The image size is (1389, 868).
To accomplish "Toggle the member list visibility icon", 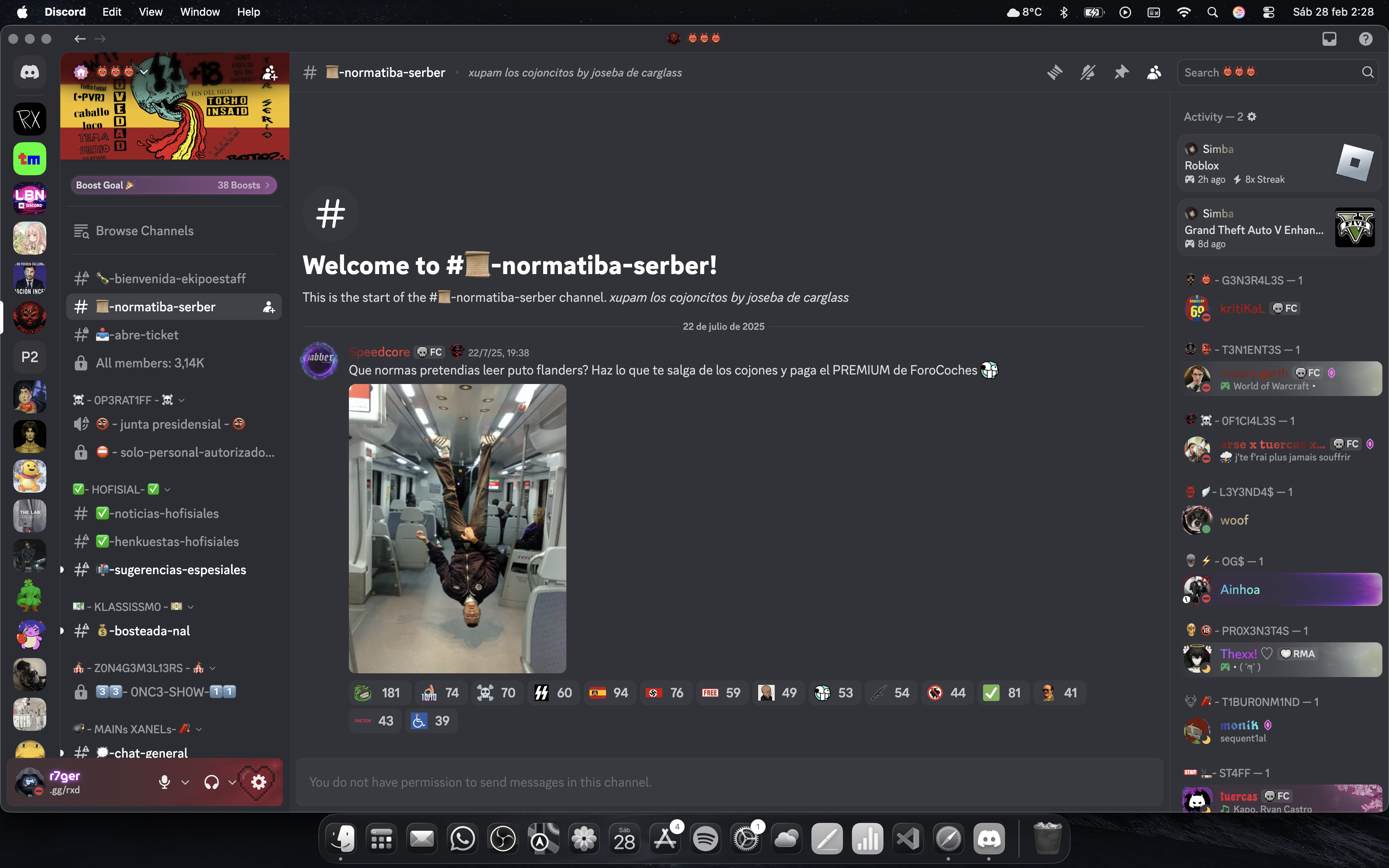I will click(1154, 72).
